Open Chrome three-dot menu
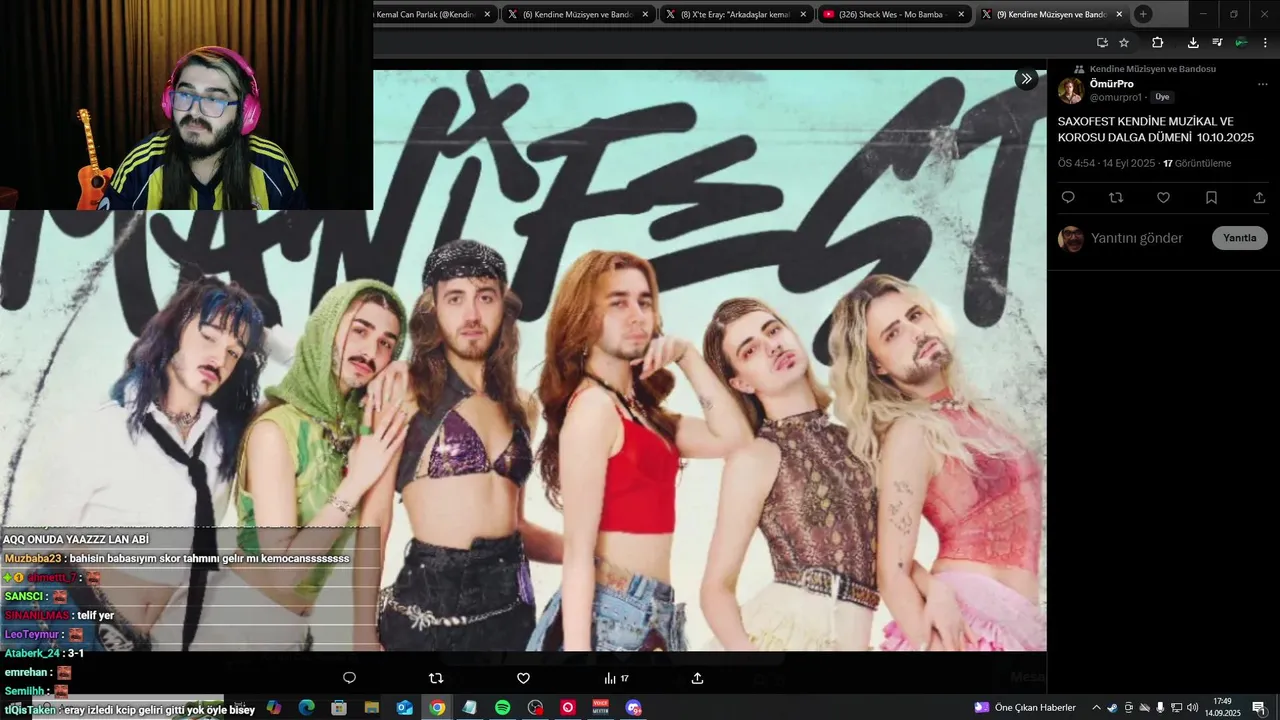 (x=1265, y=42)
